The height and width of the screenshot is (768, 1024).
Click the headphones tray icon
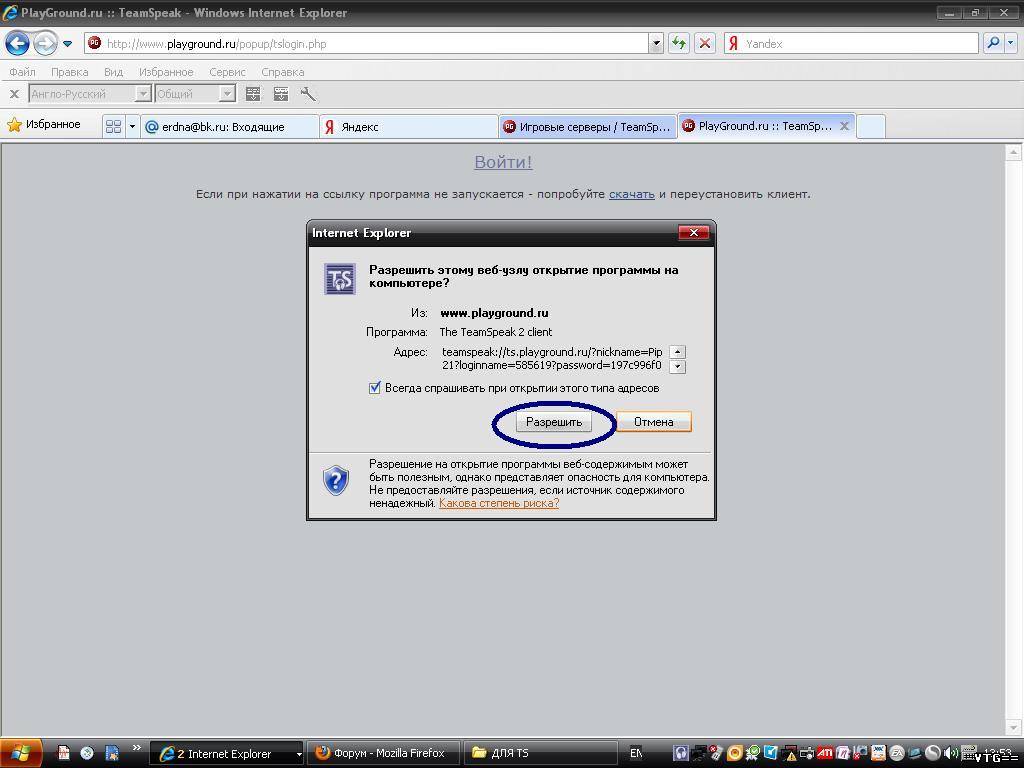[680, 754]
